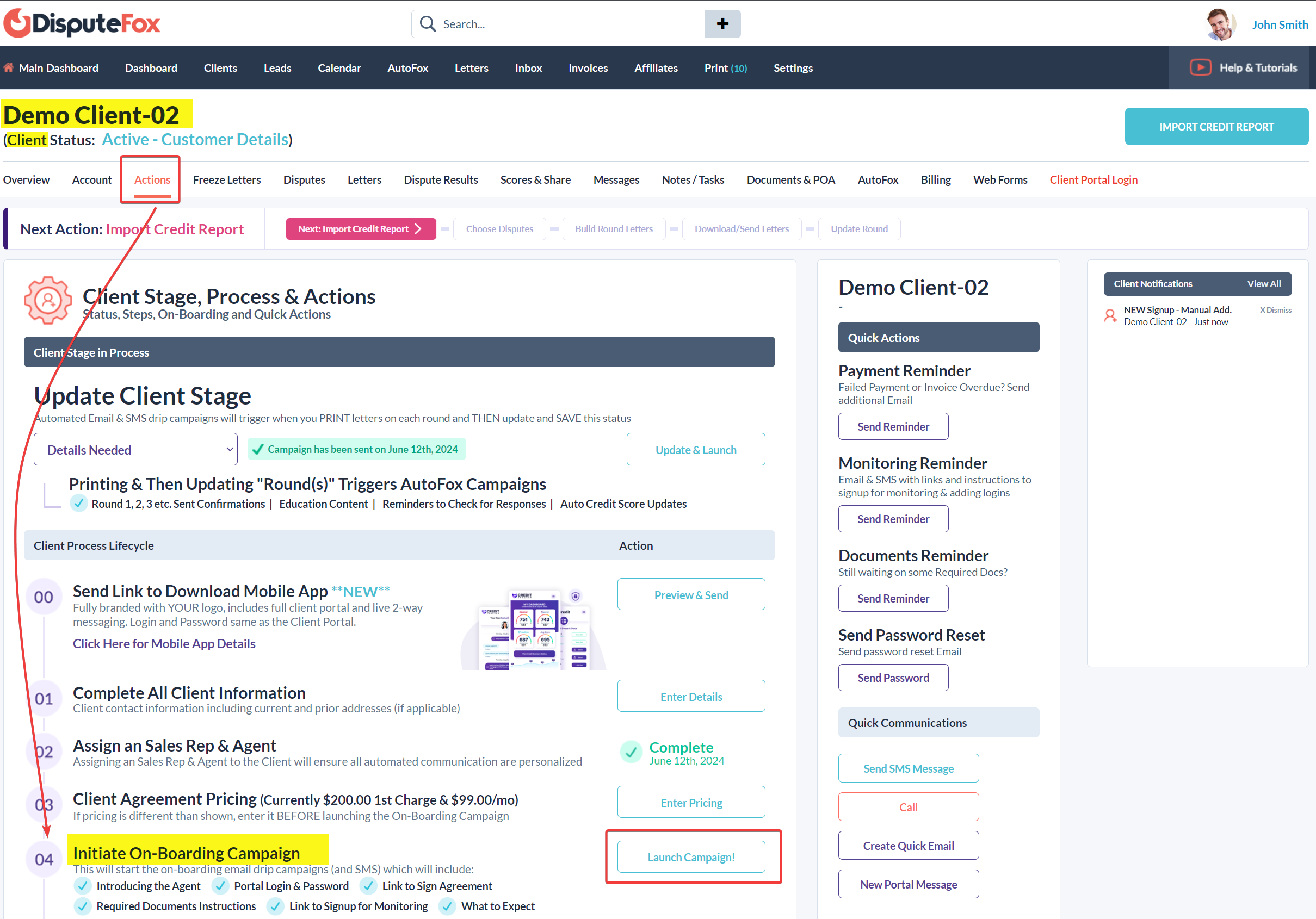Click the Client Stage gear person icon

[47, 300]
